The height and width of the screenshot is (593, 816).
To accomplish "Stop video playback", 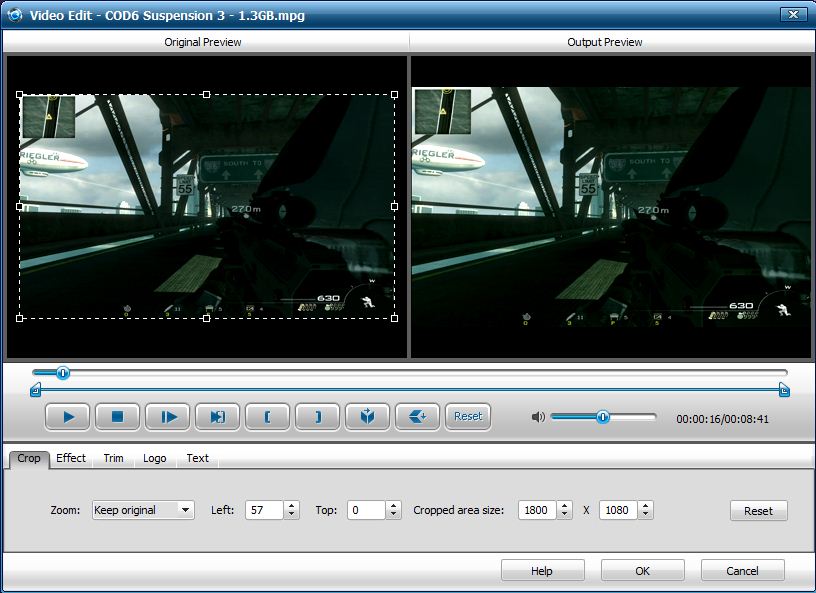I will coord(118,417).
